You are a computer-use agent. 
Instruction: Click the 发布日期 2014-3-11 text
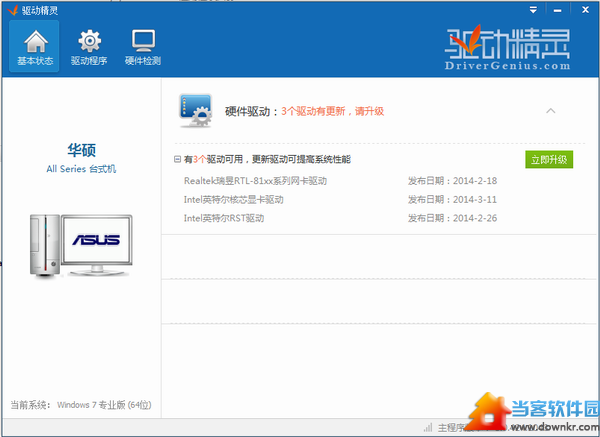[x=452, y=200]
